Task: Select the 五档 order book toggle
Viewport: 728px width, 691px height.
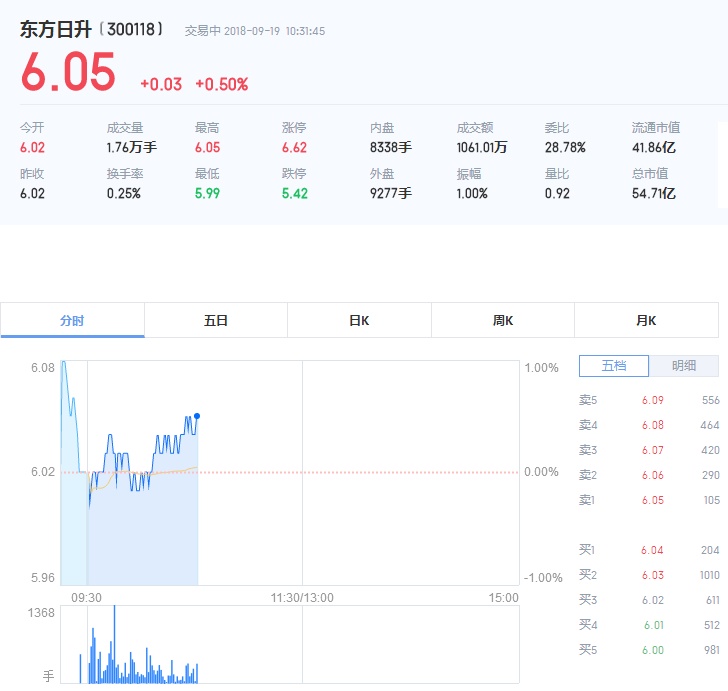Action: (x=614, y=366)
